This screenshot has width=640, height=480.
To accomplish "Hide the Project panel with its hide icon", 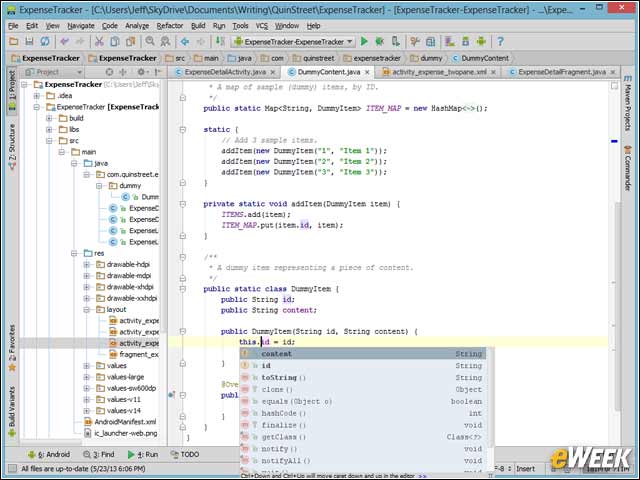I will [158, 72].
